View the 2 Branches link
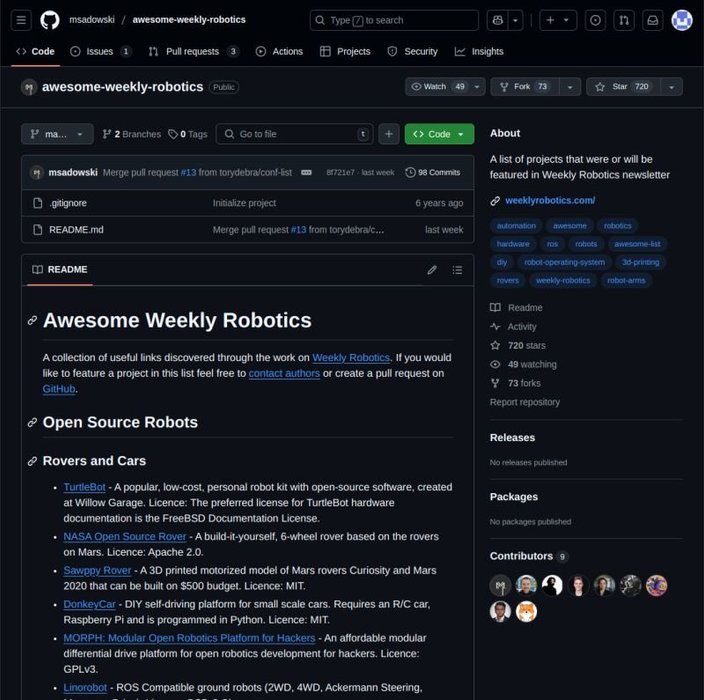 click(x=132, y=134)
